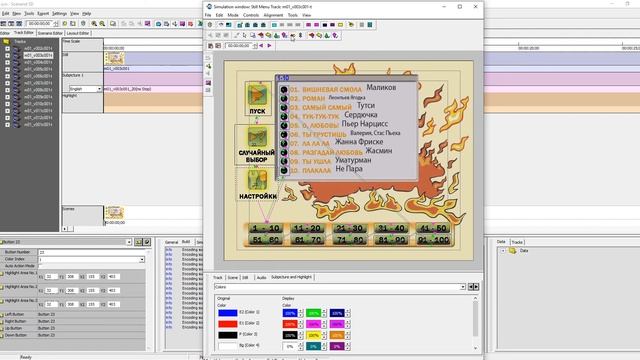Click the 1 - 10 page button in the preview

266,228
